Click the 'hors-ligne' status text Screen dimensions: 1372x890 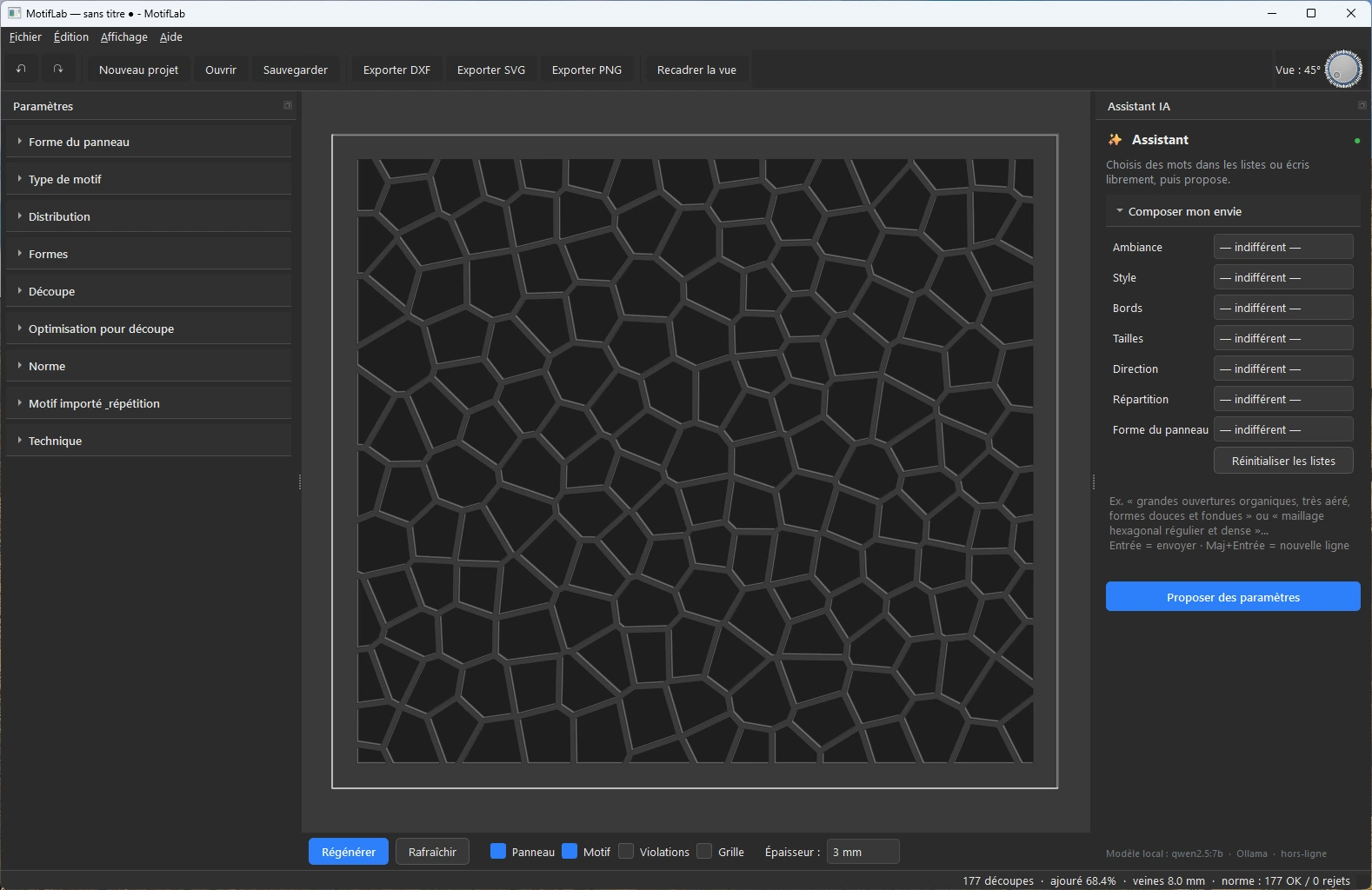(x=1303, y=853)
